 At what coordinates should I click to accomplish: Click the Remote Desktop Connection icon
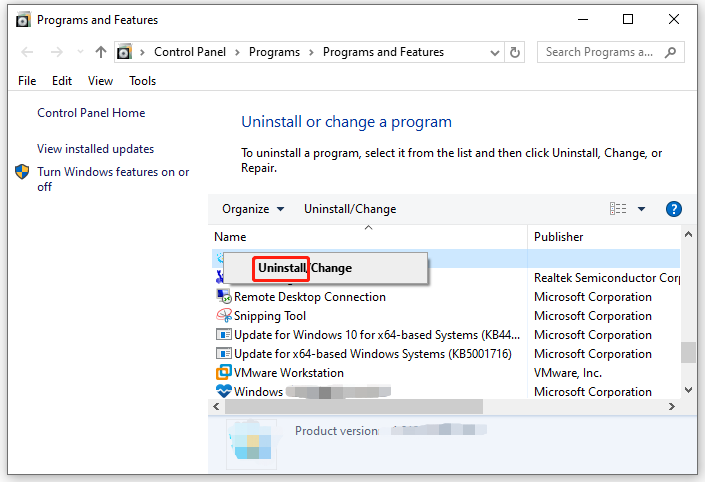(223, 296)
